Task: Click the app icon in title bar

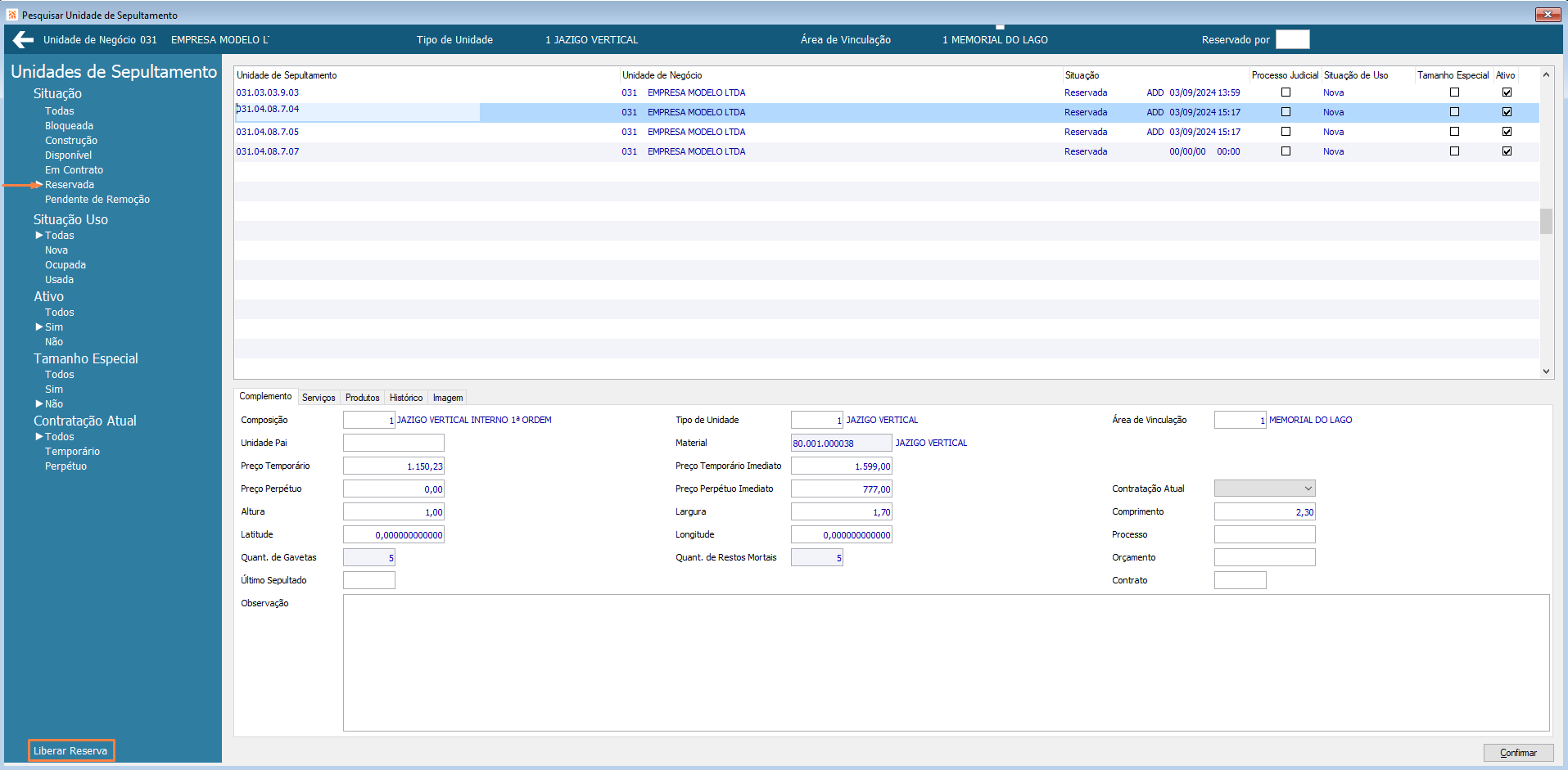Action: coord(11,15)
